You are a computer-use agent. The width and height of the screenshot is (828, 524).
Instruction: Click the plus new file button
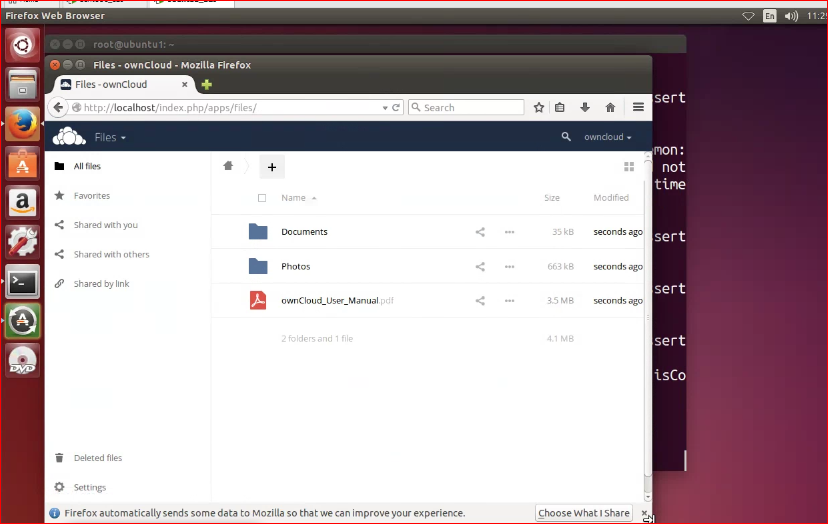272,167
